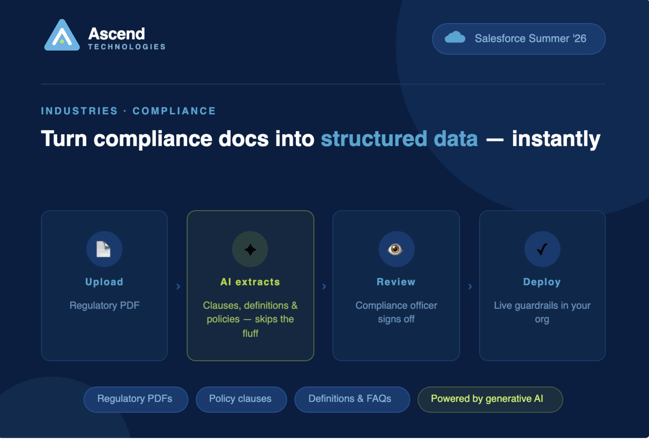Click the cloud icon in Salesforce badge
Screen dimensions: 649x439
455,38
